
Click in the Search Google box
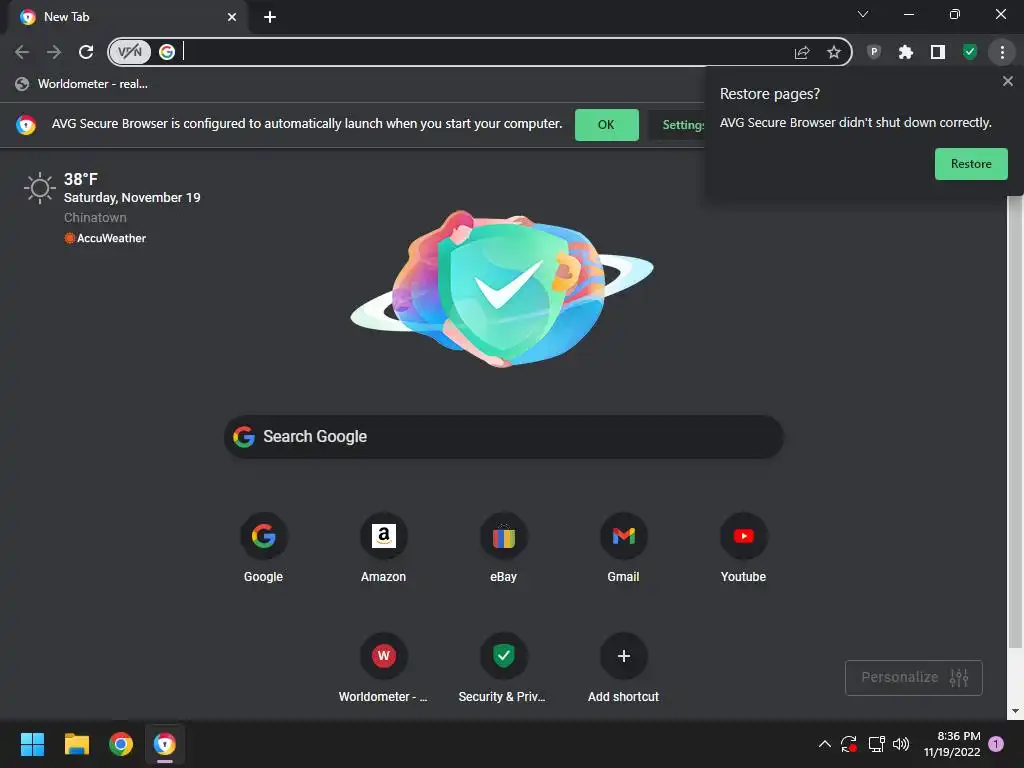point(504,436)
